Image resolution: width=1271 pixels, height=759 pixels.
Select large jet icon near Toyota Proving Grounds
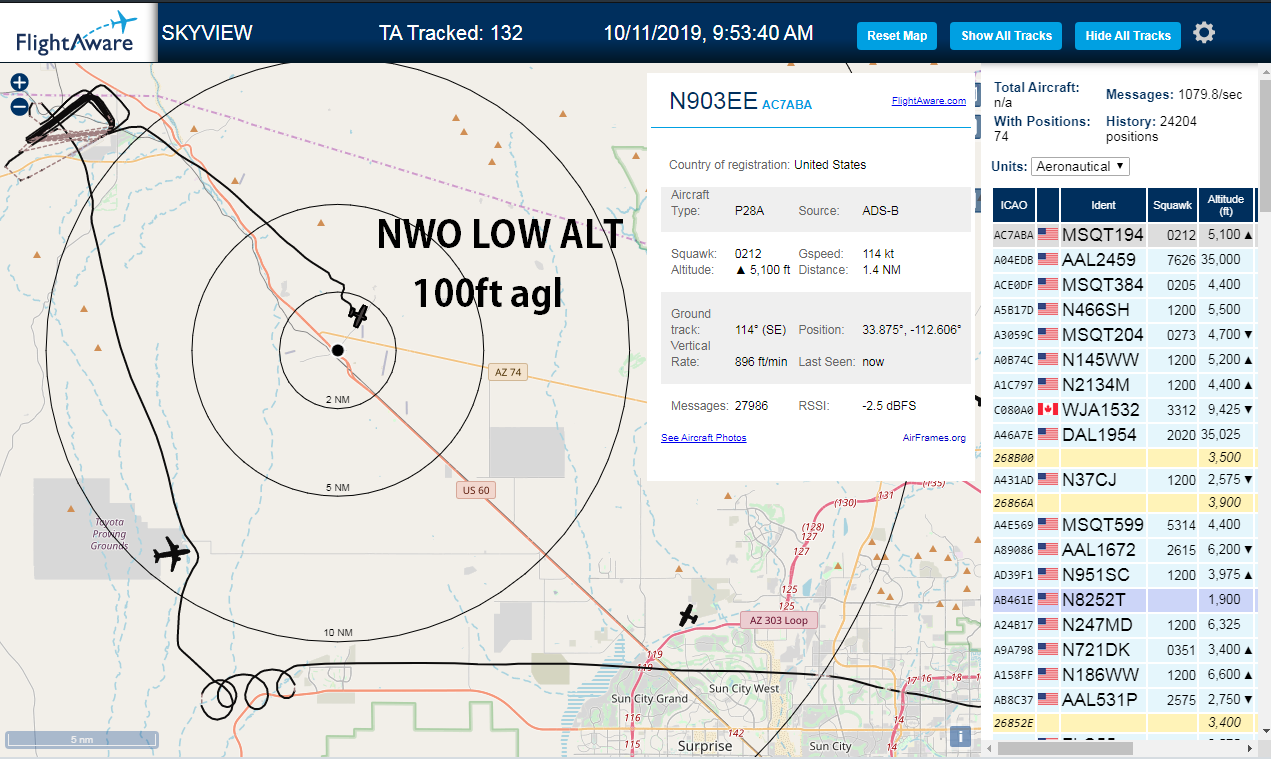pos(173,553)
